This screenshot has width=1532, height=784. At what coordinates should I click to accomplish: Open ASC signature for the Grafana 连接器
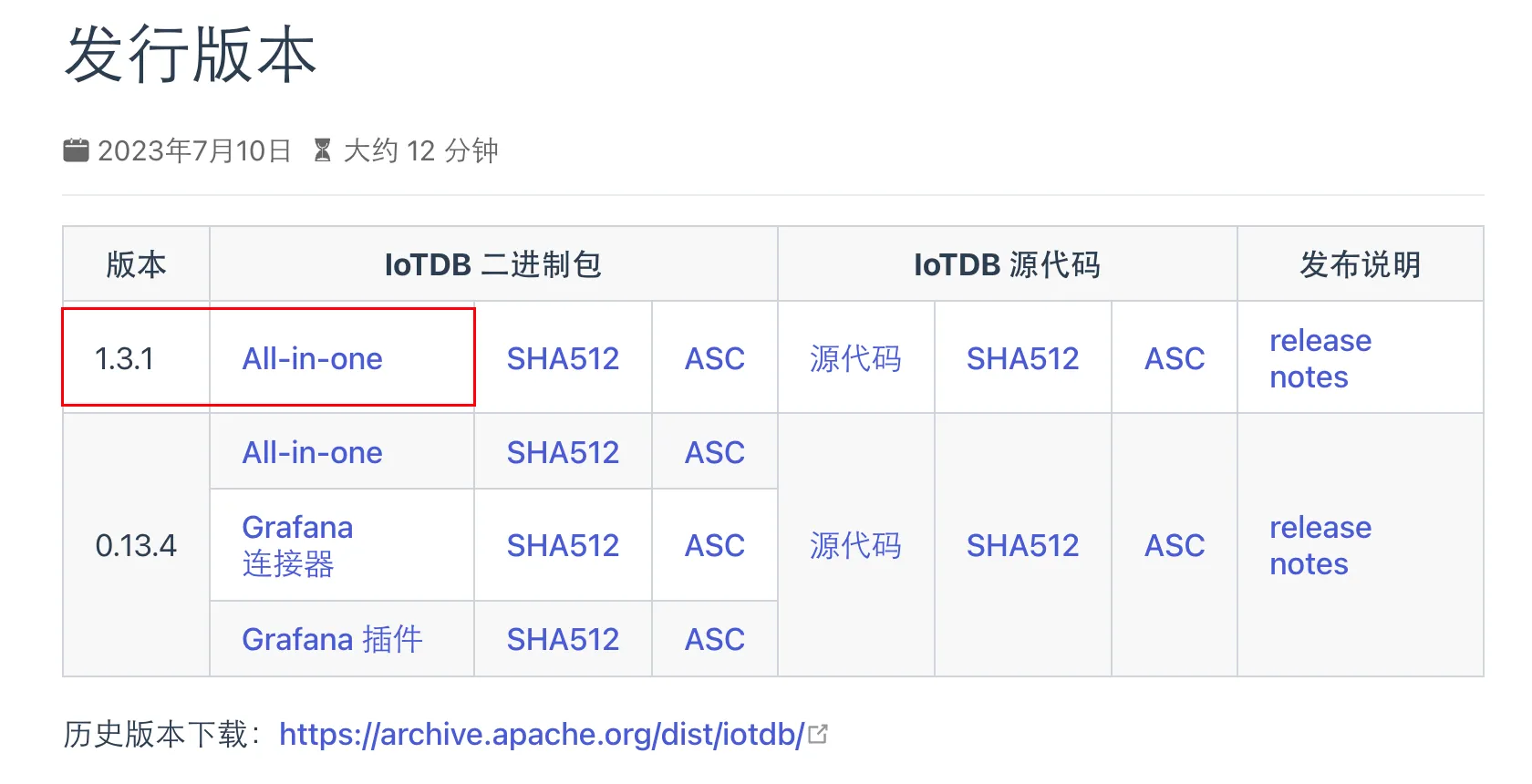pos(714,545)
